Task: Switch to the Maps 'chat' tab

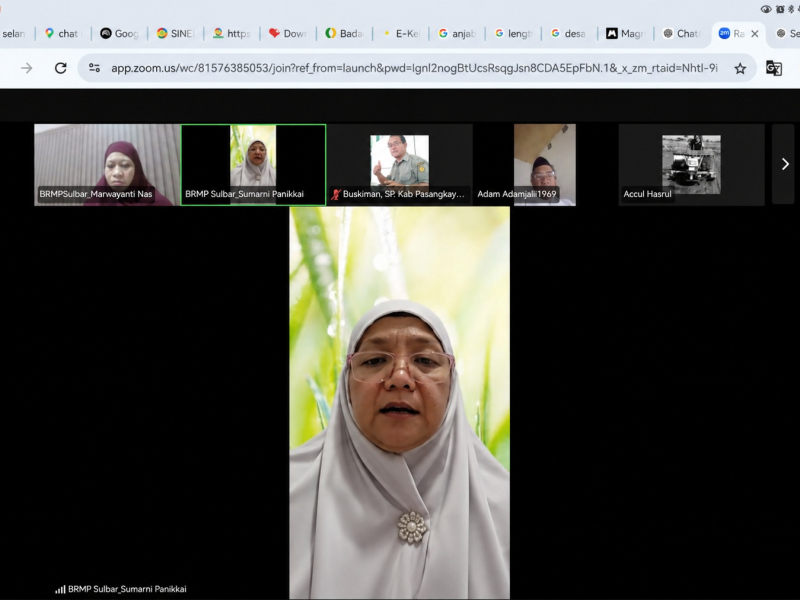Action: pyautogui.click(x=63, y=34)
